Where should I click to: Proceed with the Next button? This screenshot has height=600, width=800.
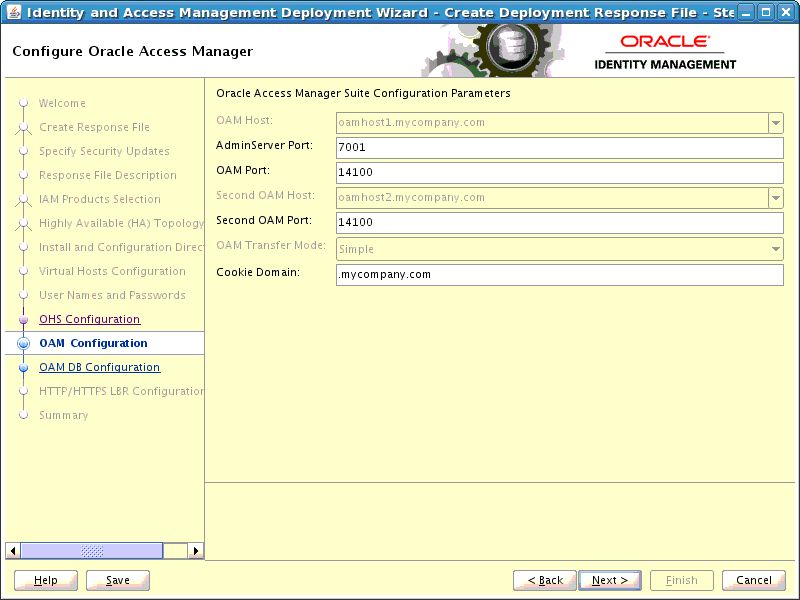[x=610, y=580]
